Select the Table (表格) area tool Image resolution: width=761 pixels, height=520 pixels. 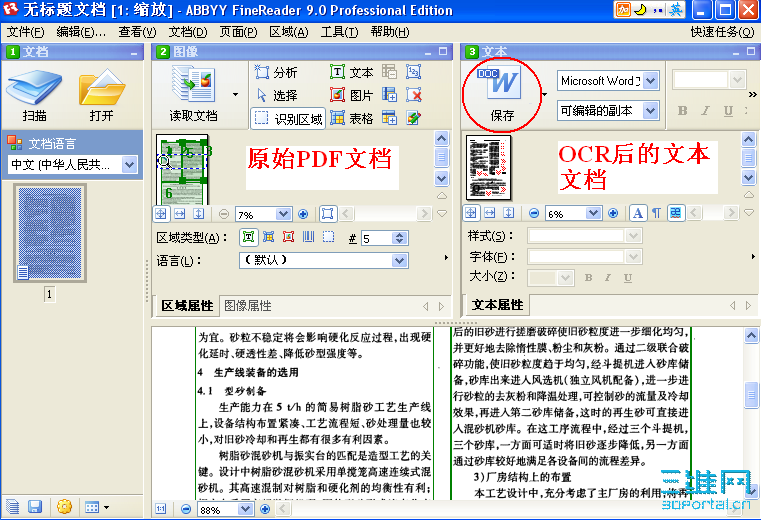coord(352,118)
